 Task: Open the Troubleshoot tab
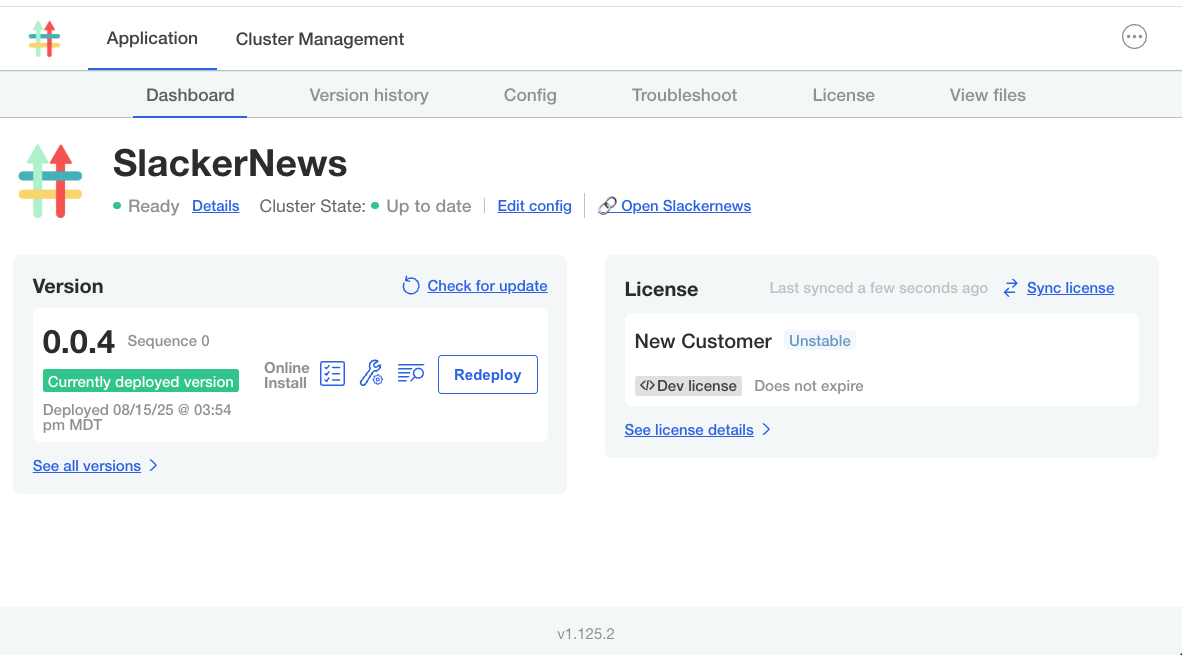(684, 94)
